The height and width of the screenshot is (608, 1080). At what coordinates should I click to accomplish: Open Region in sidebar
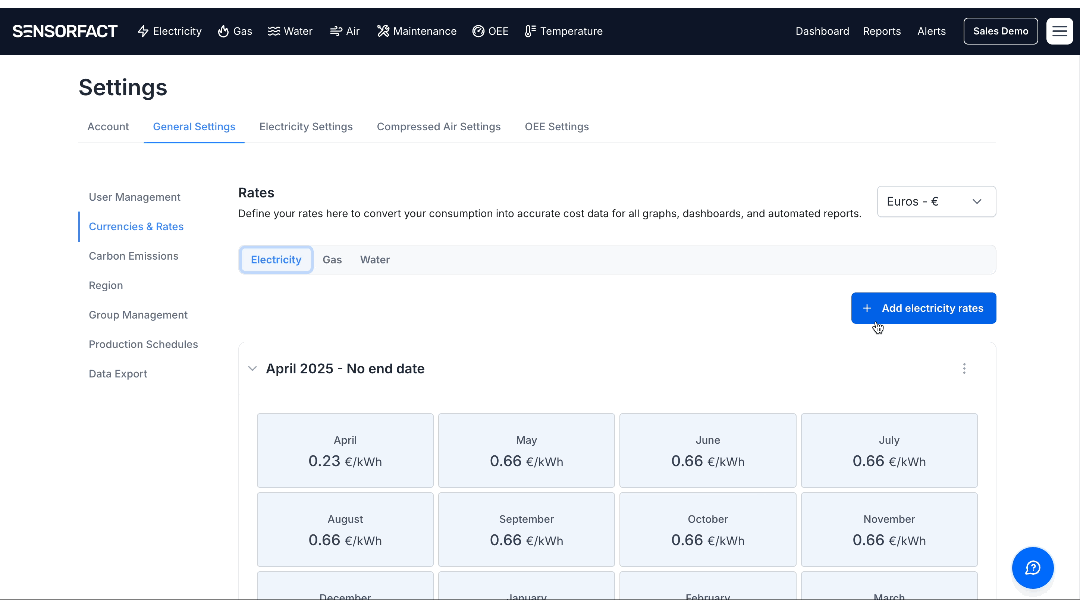tap(105, 285)
